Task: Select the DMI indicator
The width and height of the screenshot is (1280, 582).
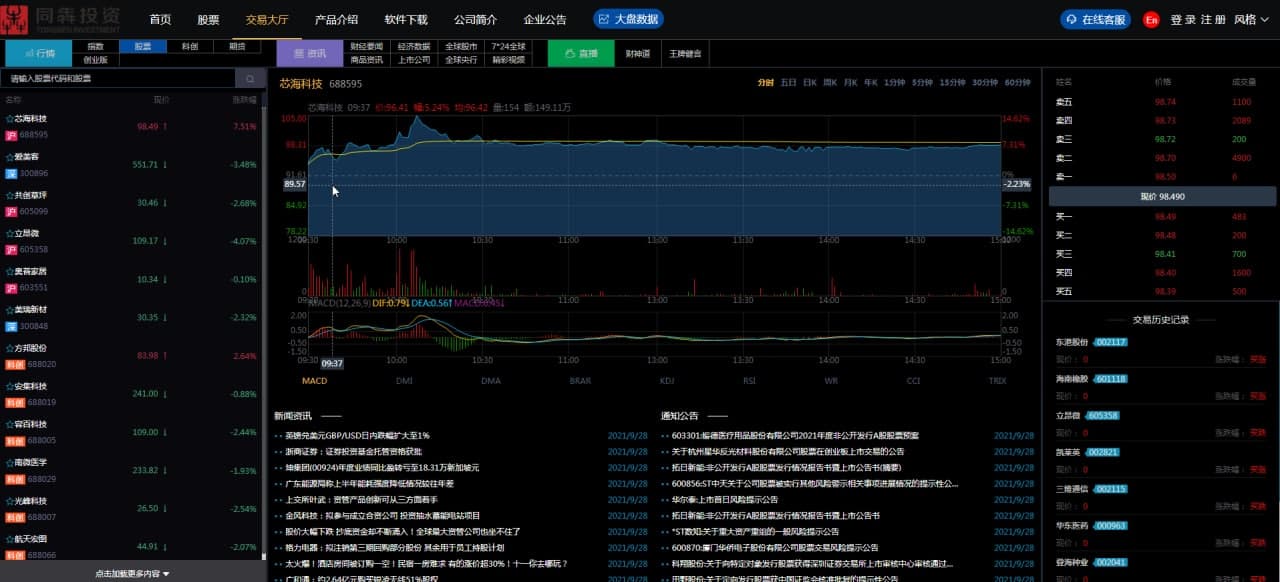Action: click(x=404, y=380)
